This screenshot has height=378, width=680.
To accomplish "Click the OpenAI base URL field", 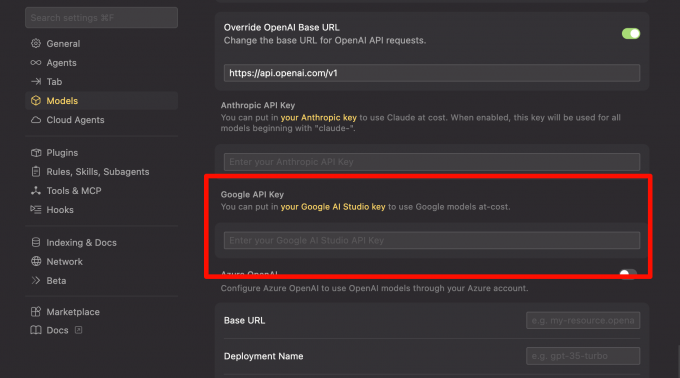I will pos(432,73).
